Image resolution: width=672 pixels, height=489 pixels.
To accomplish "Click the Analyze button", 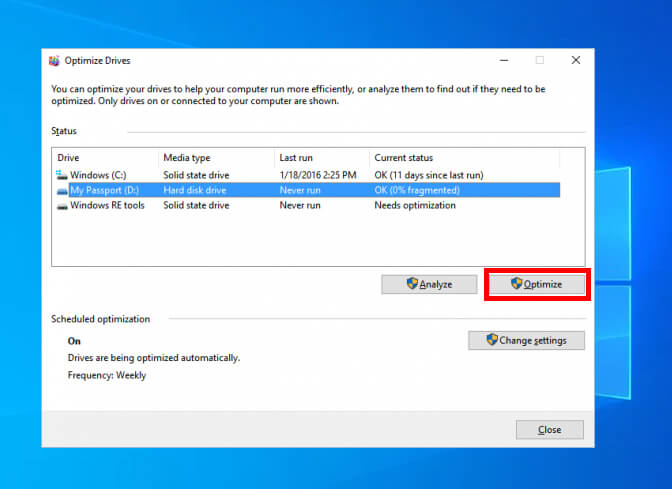I will (429, 284).
